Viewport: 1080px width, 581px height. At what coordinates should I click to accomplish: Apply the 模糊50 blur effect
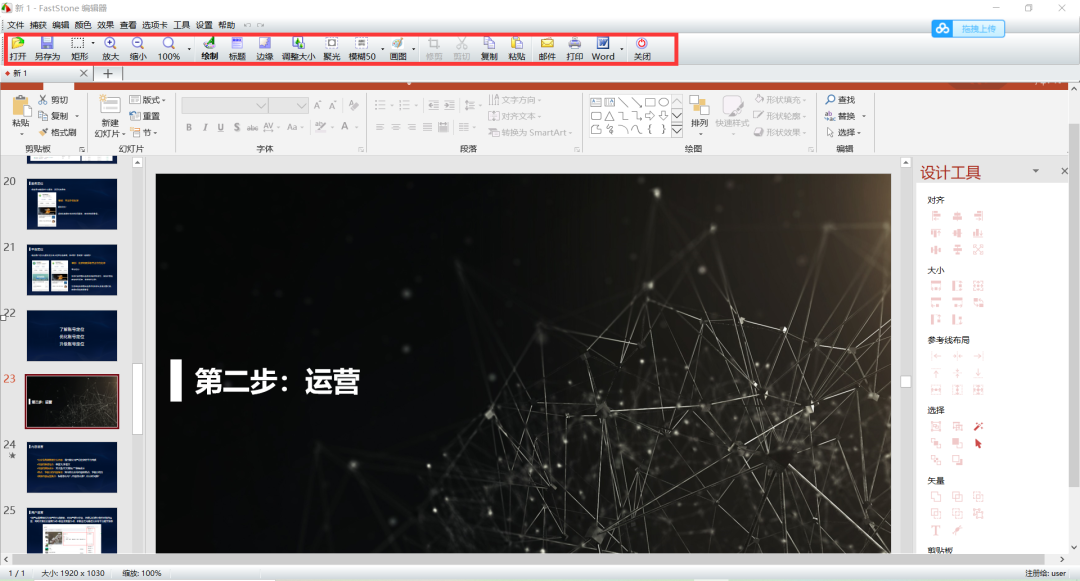point(360,46)
